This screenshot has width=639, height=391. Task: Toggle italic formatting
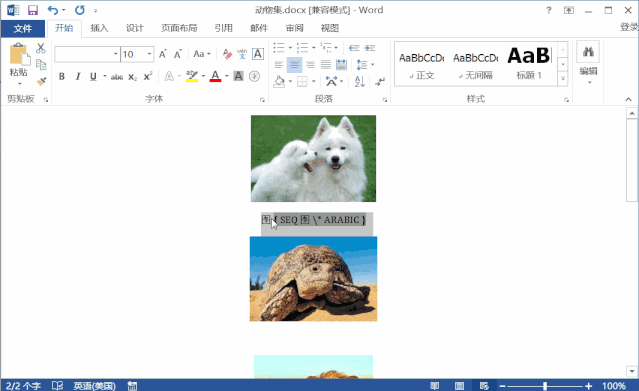click(x=77, y=76)
